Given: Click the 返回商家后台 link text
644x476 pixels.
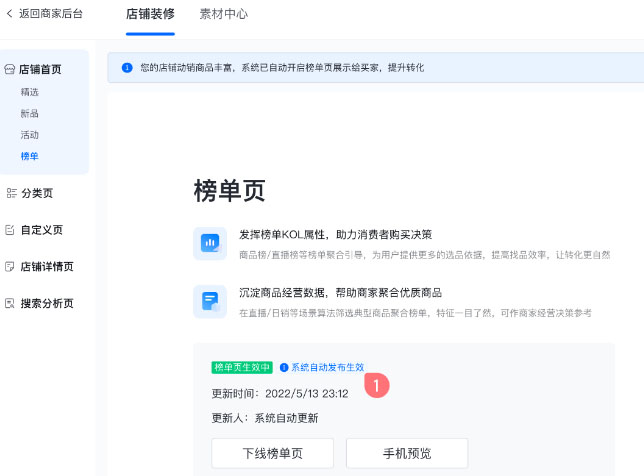Looking at the screenshot, I should pyautogui.click(x=51, y=14).
